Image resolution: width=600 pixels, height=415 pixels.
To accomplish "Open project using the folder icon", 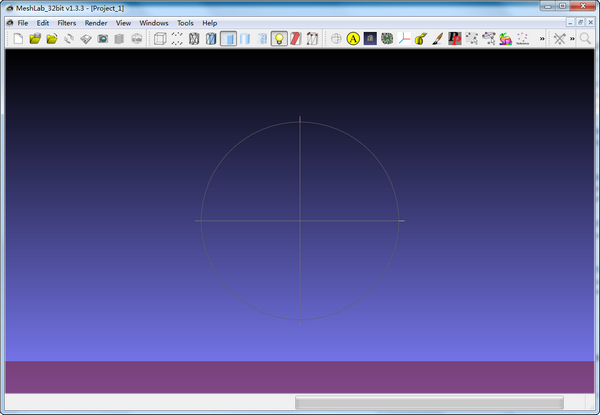I will (35, 39).
